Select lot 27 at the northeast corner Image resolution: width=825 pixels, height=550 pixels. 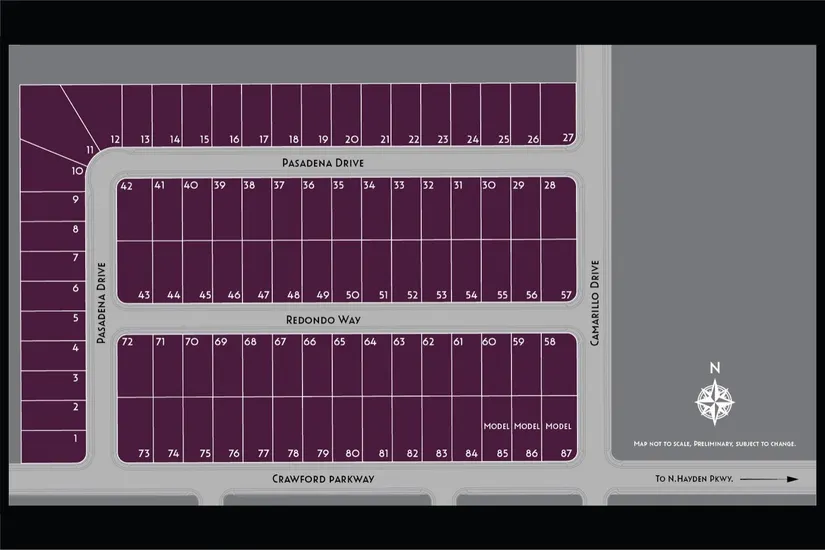[x=562, y=115]
